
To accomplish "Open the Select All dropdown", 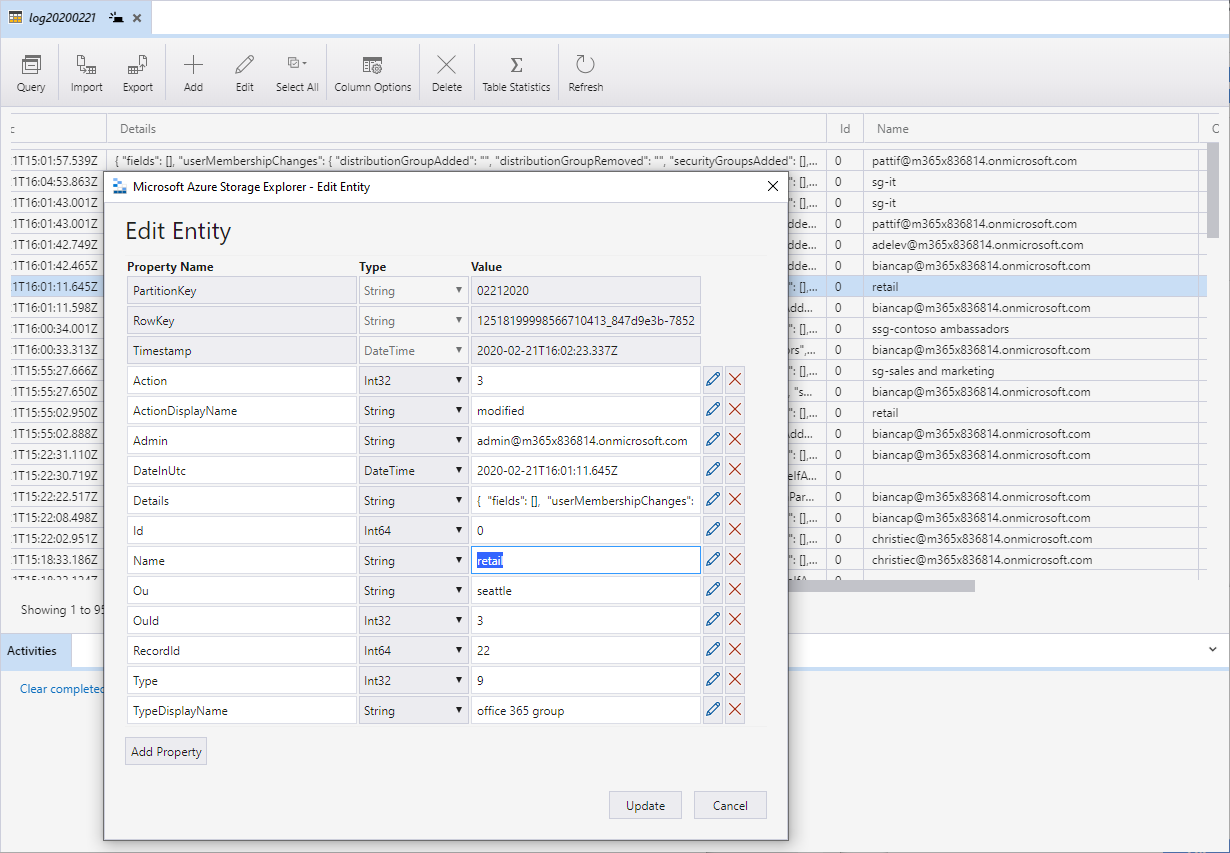I will click(297, 73).
